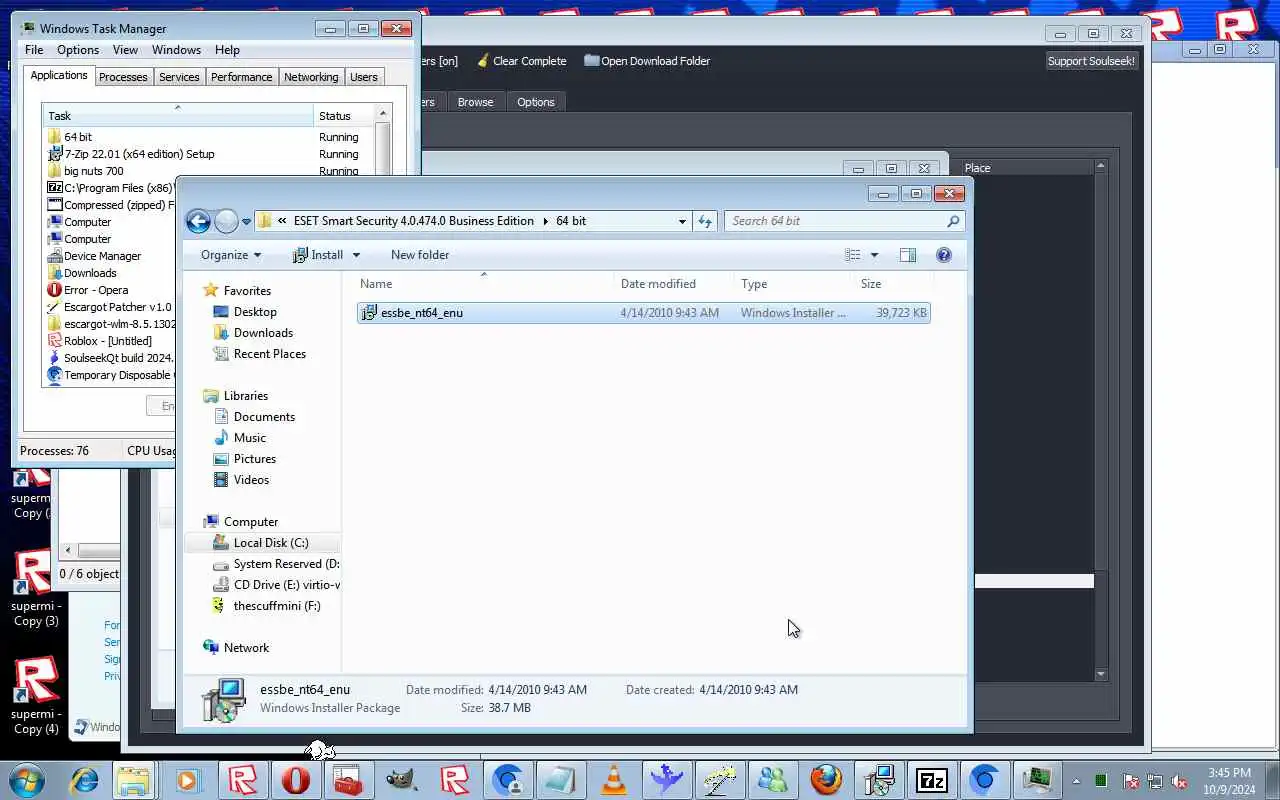Switch to Options tab in Soulseek
Viewport: 1280px width, 800px height.
(536, 102)
